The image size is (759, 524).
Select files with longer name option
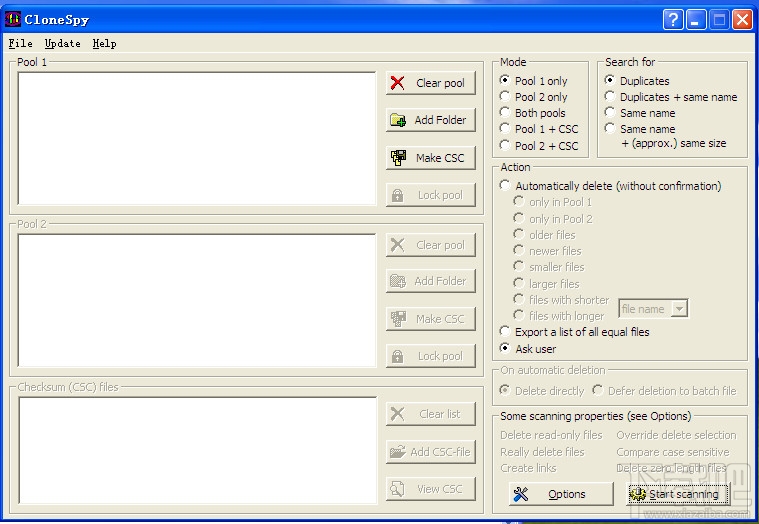click(559, 316)
